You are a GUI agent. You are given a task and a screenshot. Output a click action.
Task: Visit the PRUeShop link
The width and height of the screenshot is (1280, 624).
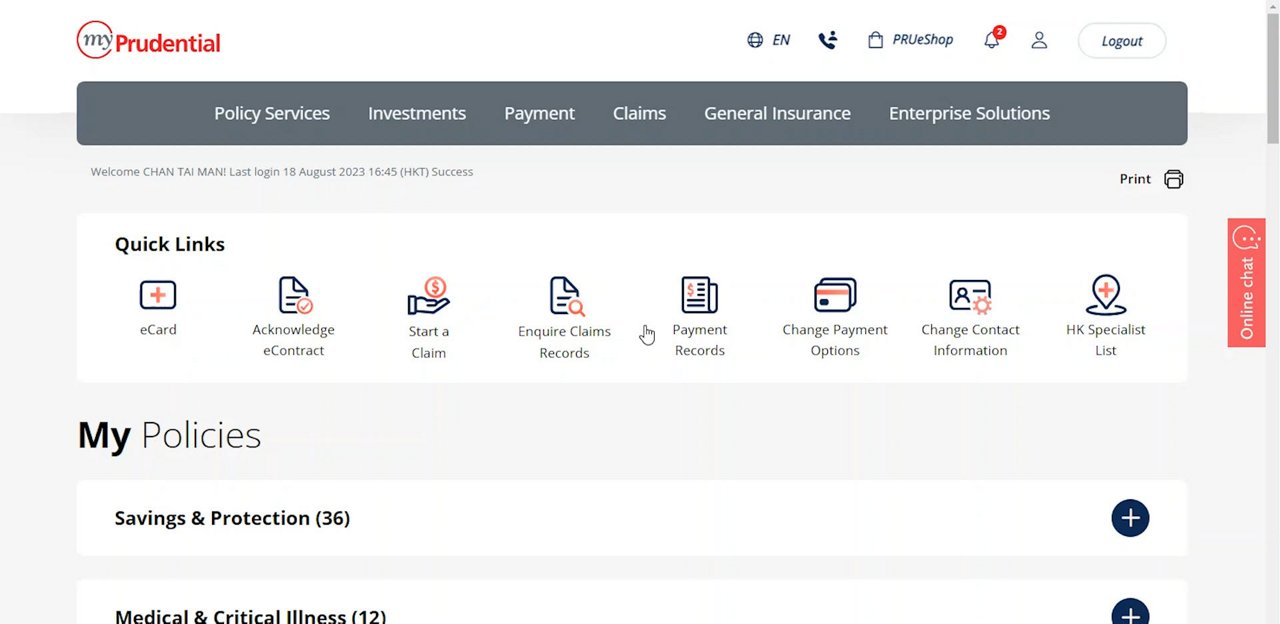click(911, 40)
